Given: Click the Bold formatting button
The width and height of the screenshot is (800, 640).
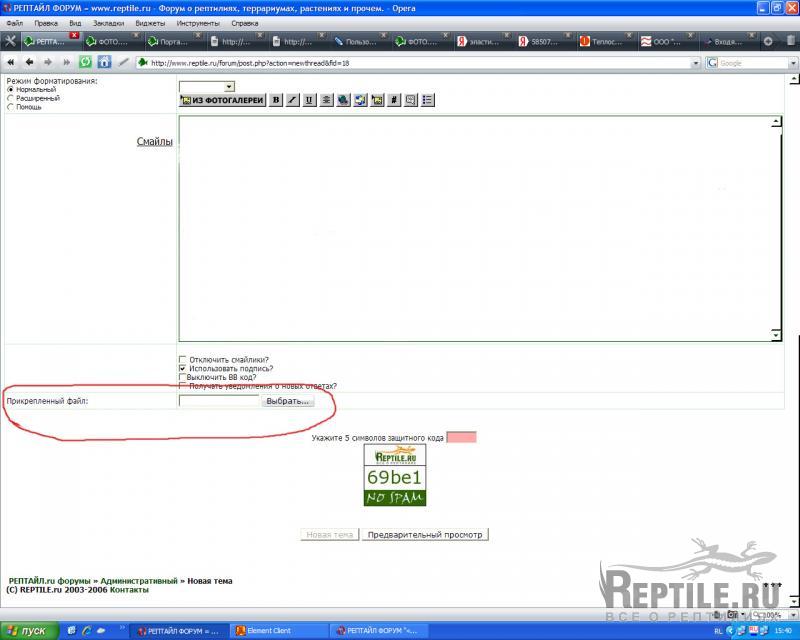Looking at the screenshot, I should [x=277, y=100].
